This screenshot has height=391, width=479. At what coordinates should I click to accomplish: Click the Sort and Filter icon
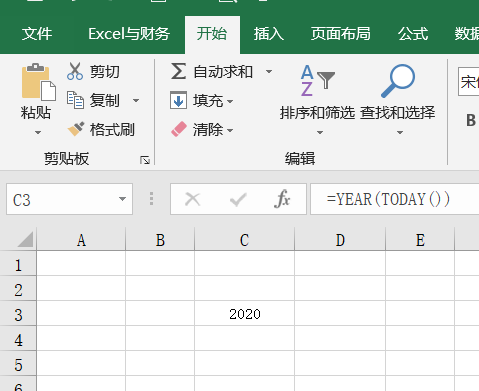[x=318, y=81]
